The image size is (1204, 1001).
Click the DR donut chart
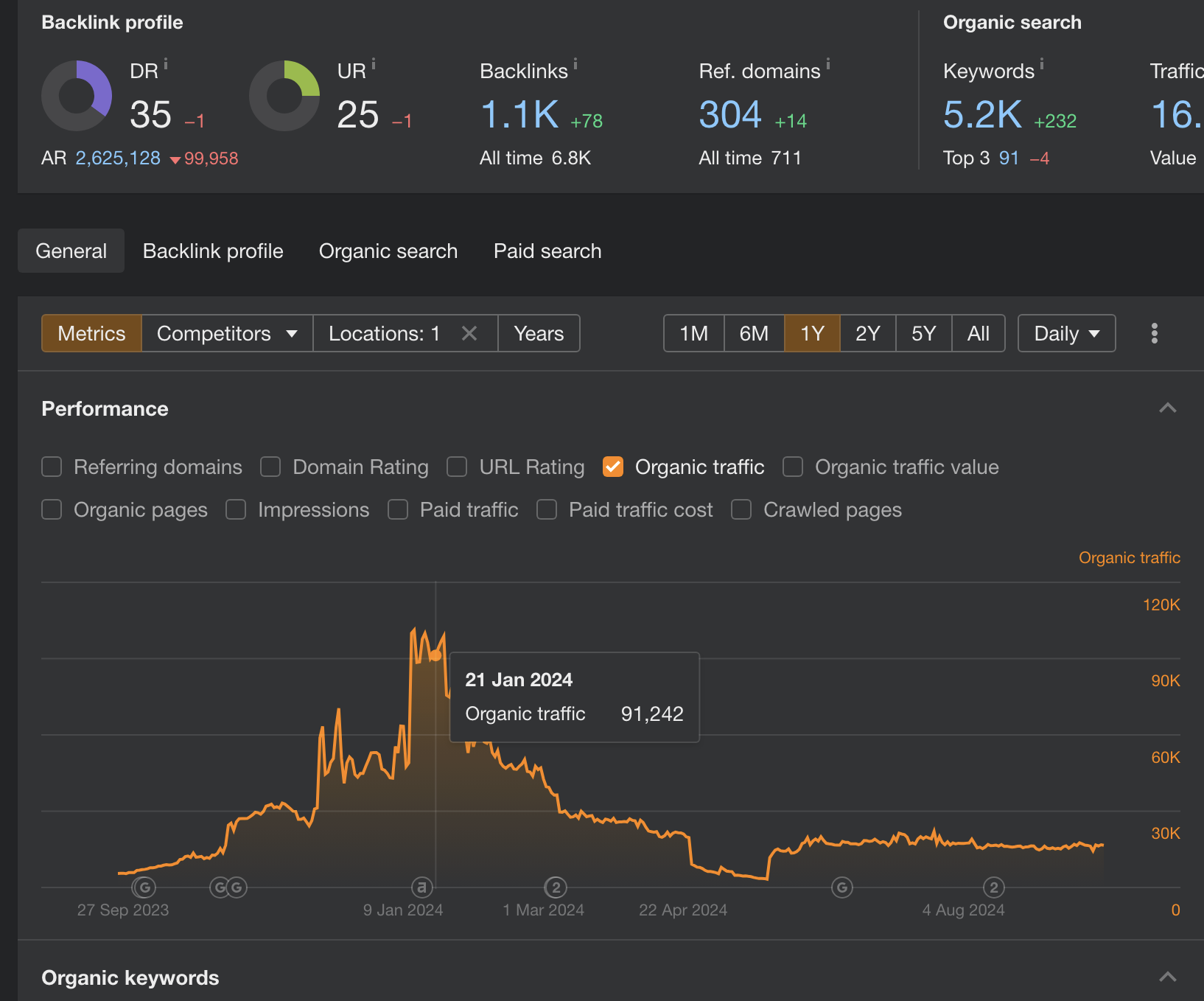click(x=77, y=96)
